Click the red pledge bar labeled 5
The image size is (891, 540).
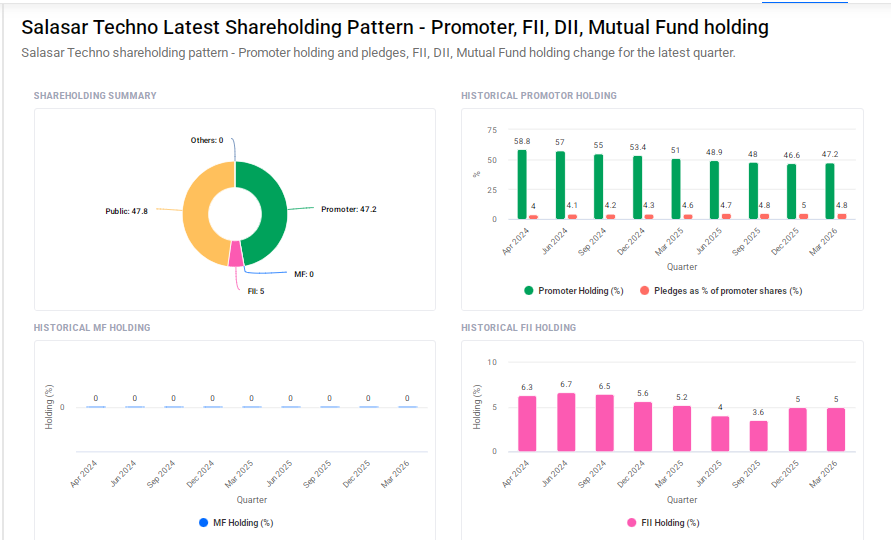click(803, 216)
